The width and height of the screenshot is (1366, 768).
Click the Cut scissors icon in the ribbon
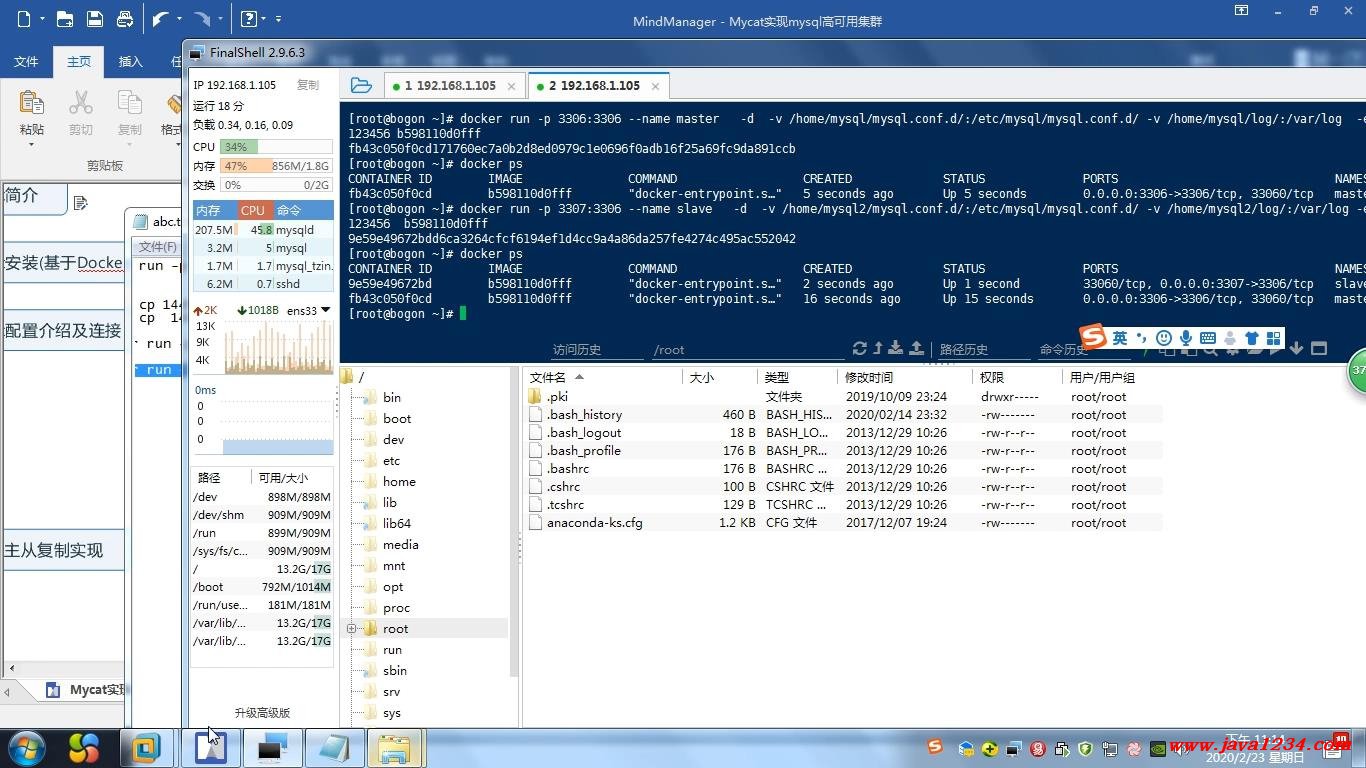(81, 103)
